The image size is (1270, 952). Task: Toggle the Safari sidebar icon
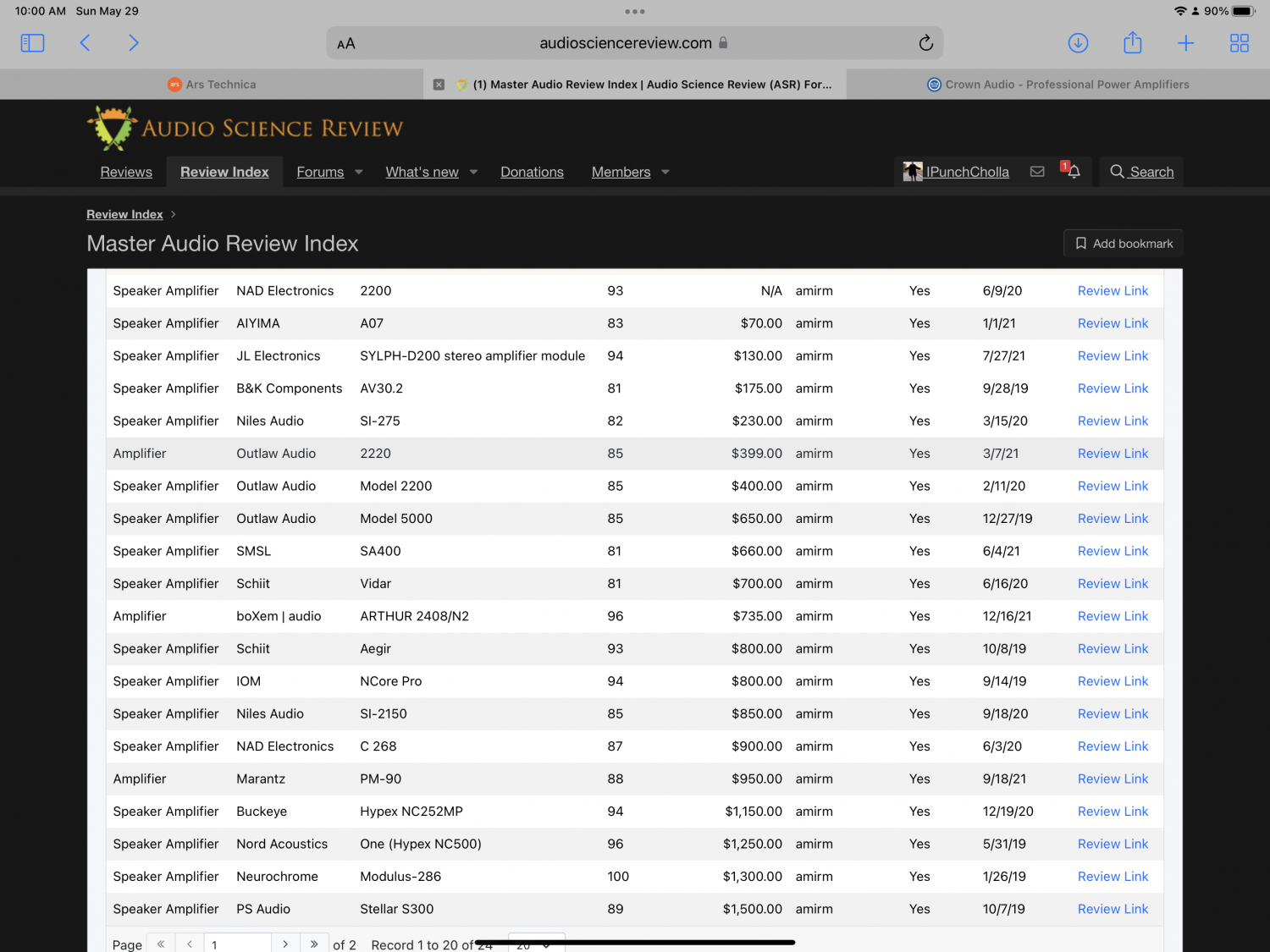coord(32,43)
